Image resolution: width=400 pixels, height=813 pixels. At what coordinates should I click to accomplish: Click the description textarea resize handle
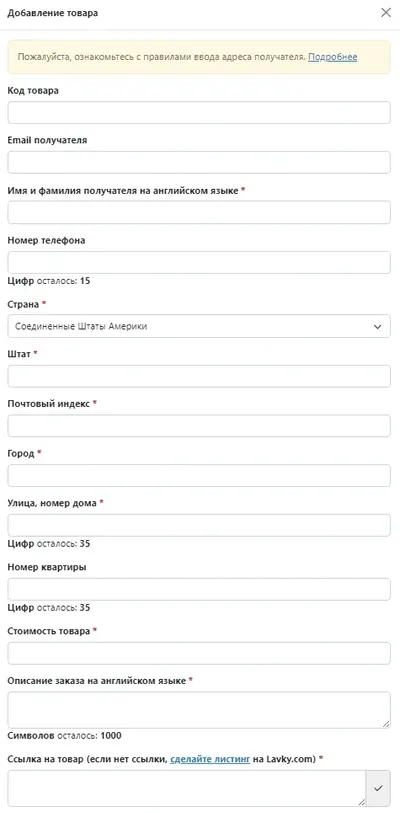(386, 724)
